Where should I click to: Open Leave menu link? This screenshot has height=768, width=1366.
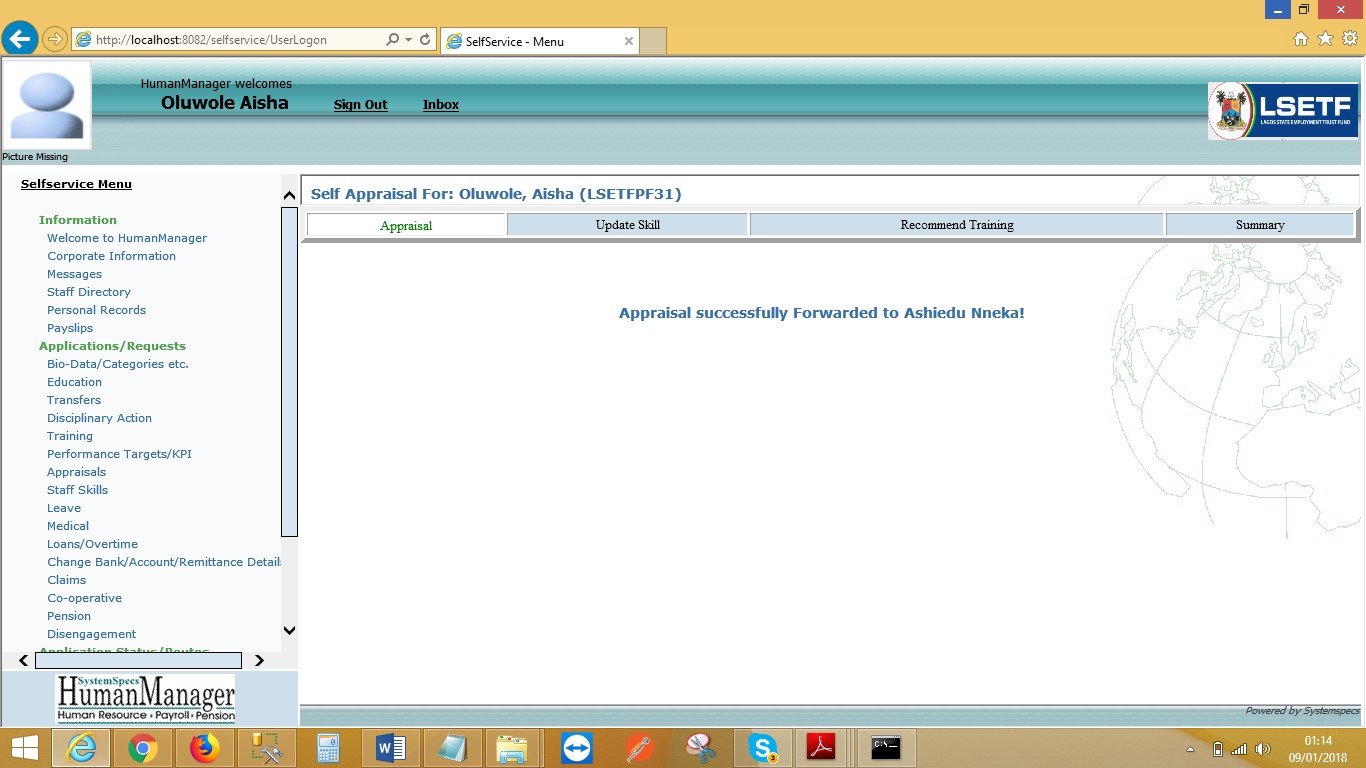click(x=64, y=508)
